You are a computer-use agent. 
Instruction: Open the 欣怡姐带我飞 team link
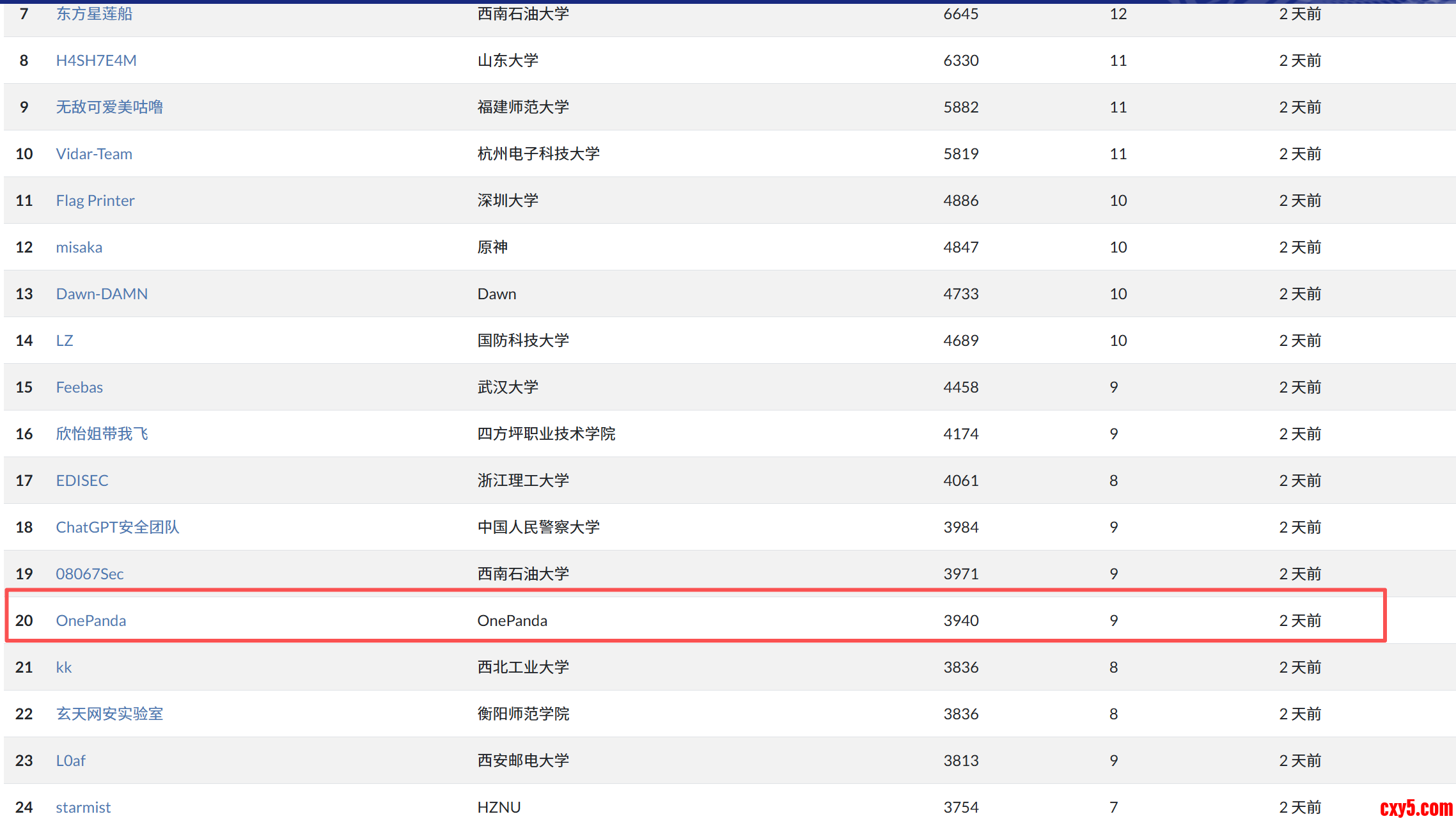click(102, 434)
